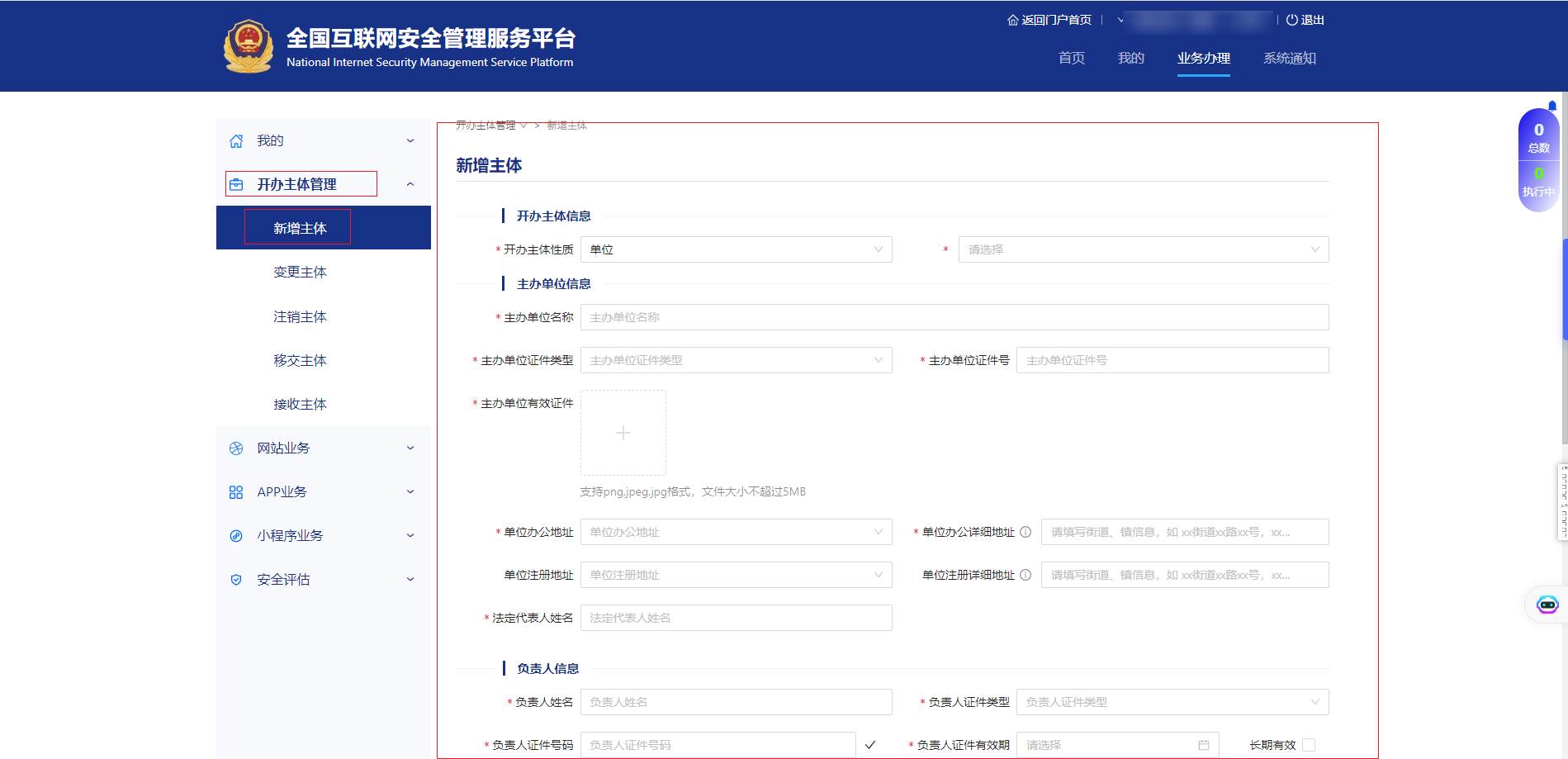Screen dimensions: 1568x759
Task: Click the 退出 logout link
Action: [x=1305, y=20]
